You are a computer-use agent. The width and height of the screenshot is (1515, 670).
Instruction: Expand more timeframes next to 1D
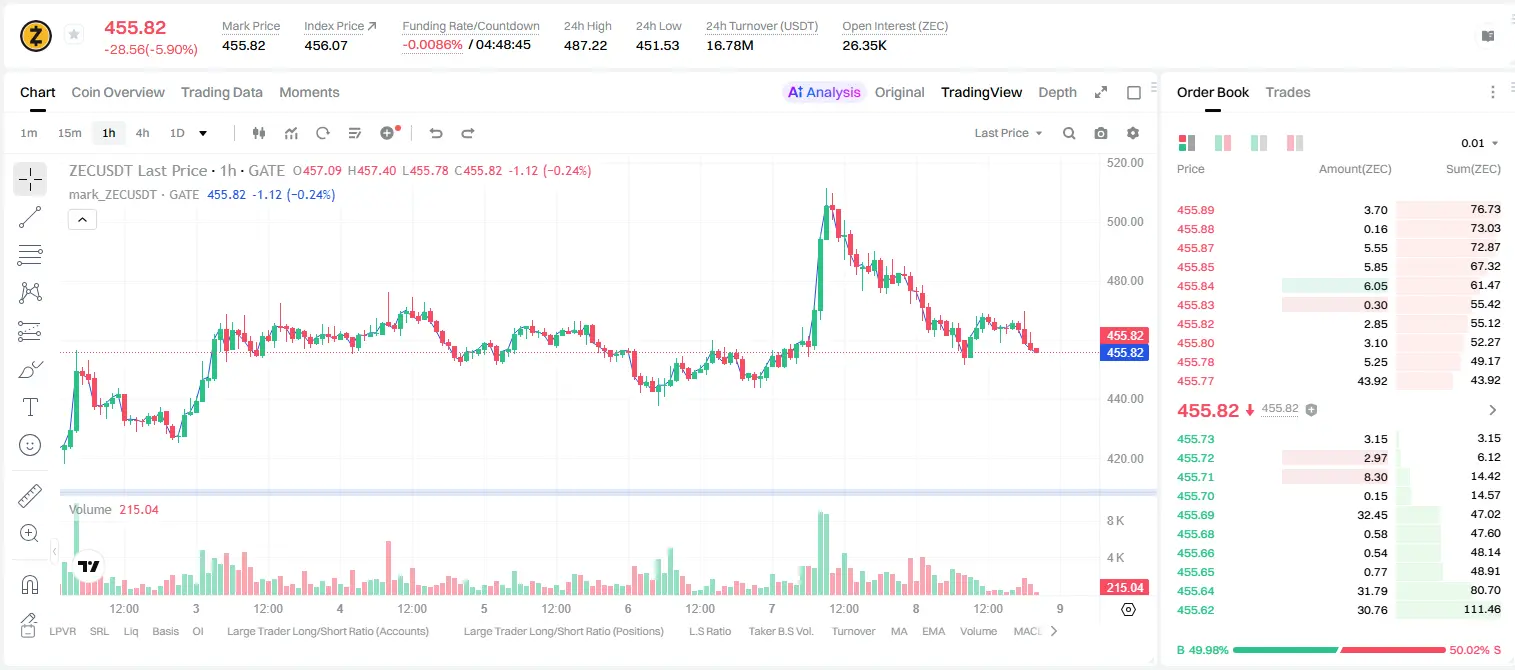203,133
